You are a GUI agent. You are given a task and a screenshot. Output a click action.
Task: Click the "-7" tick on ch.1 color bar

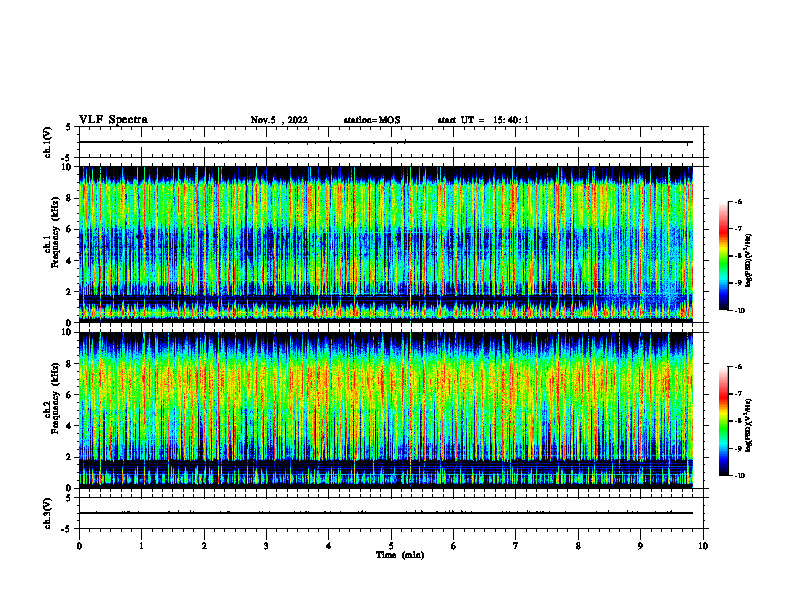[x=739, y=229]
